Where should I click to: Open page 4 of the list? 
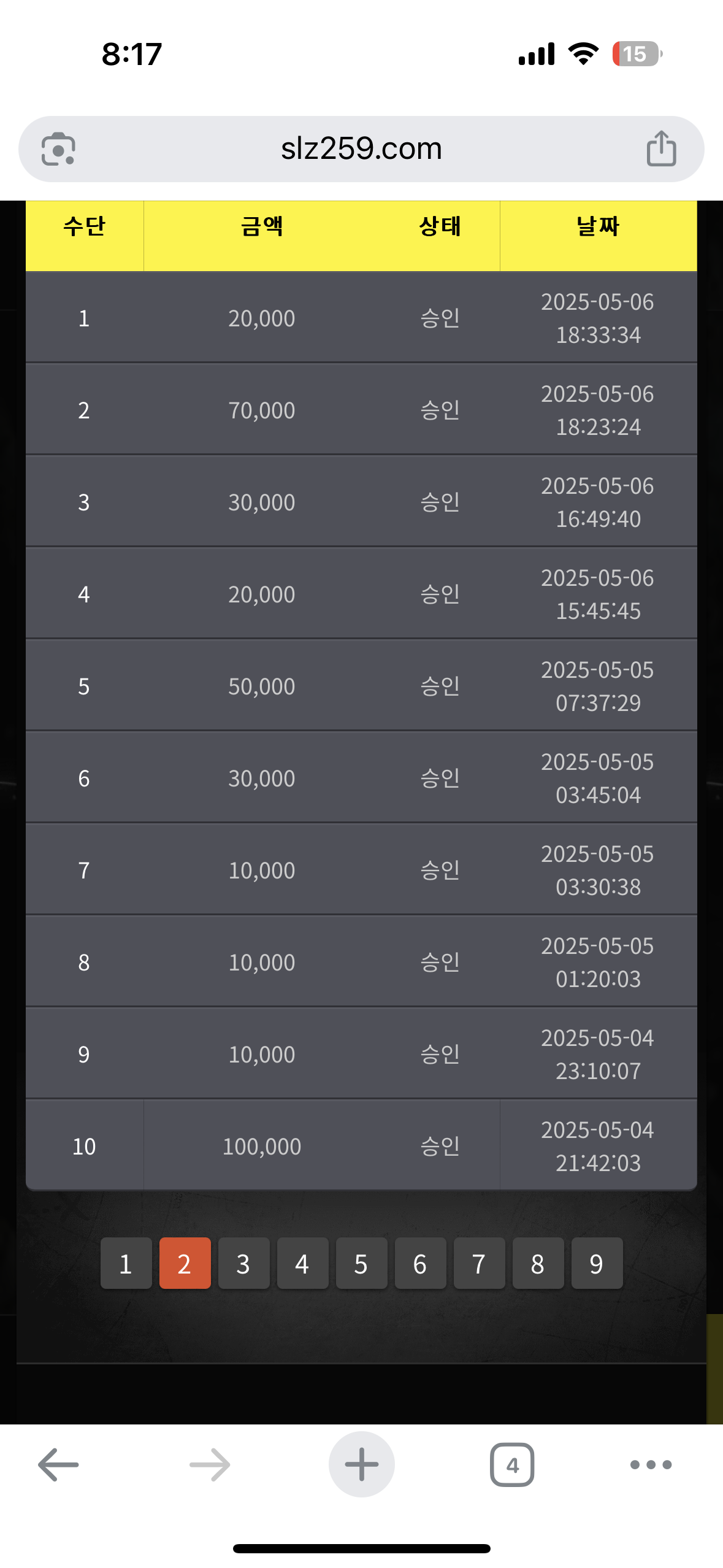[302, 1263]
